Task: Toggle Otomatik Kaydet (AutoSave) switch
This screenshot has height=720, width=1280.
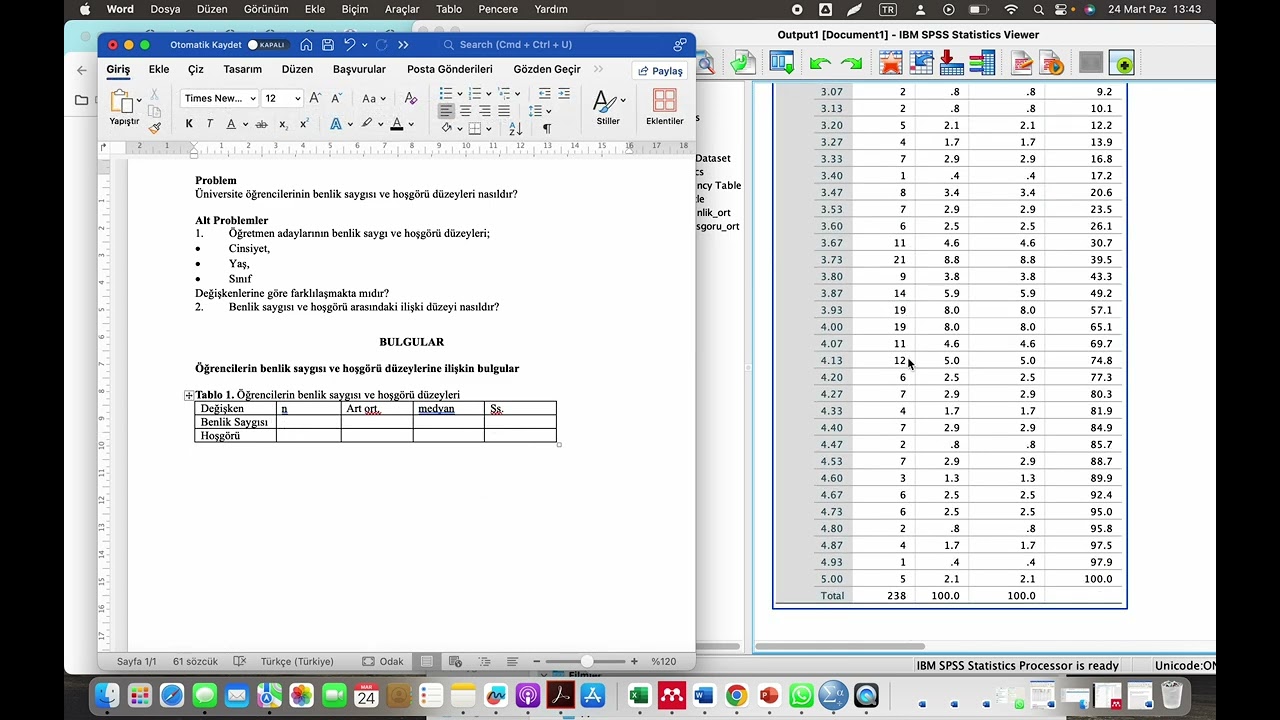Action: point(268,45)
